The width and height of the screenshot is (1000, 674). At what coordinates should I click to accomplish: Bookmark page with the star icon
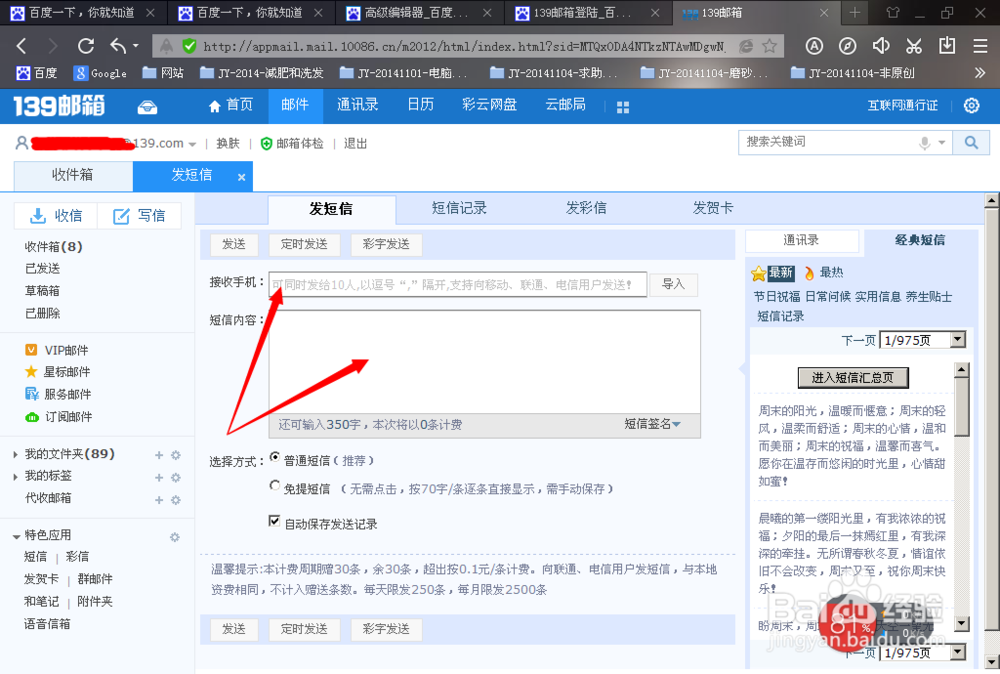pyautogui.click(x=770, y=46)
